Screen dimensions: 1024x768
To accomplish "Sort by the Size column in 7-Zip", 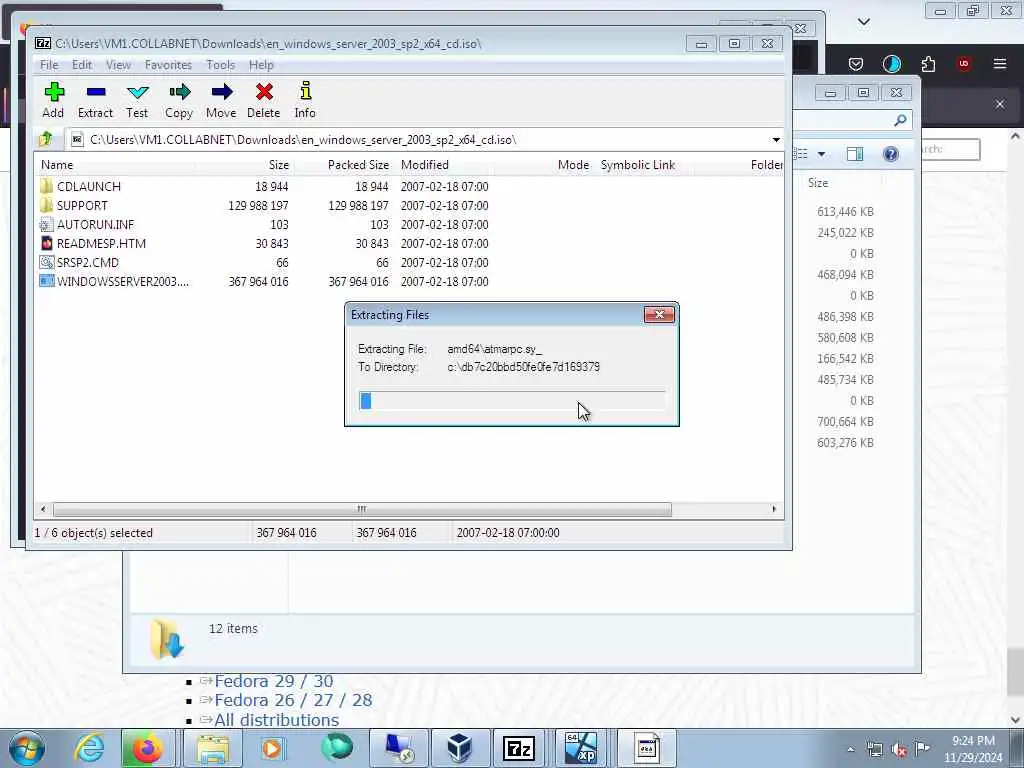I will click(279, 165).
